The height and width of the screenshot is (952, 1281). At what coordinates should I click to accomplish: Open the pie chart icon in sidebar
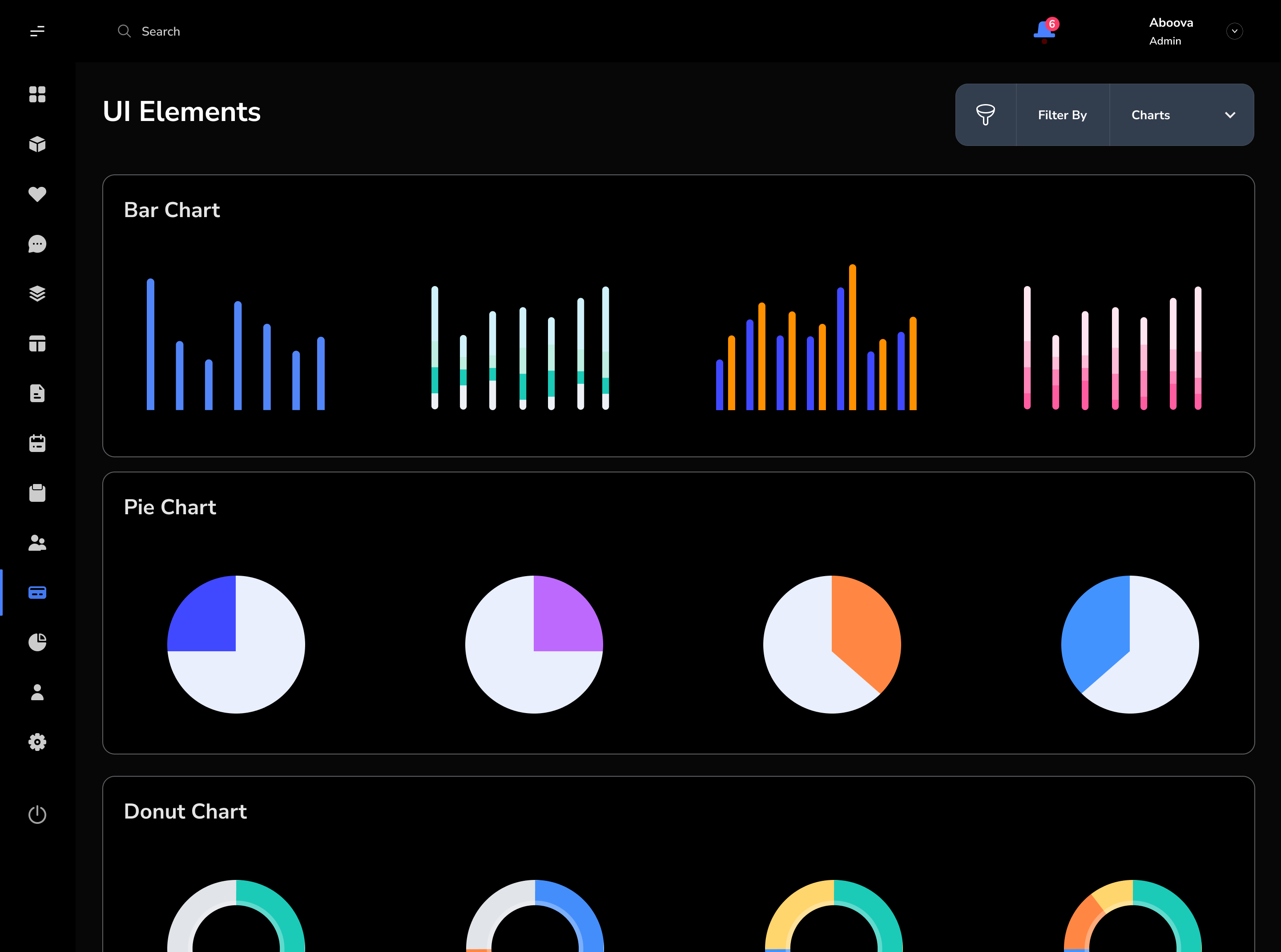pos(37,642)
